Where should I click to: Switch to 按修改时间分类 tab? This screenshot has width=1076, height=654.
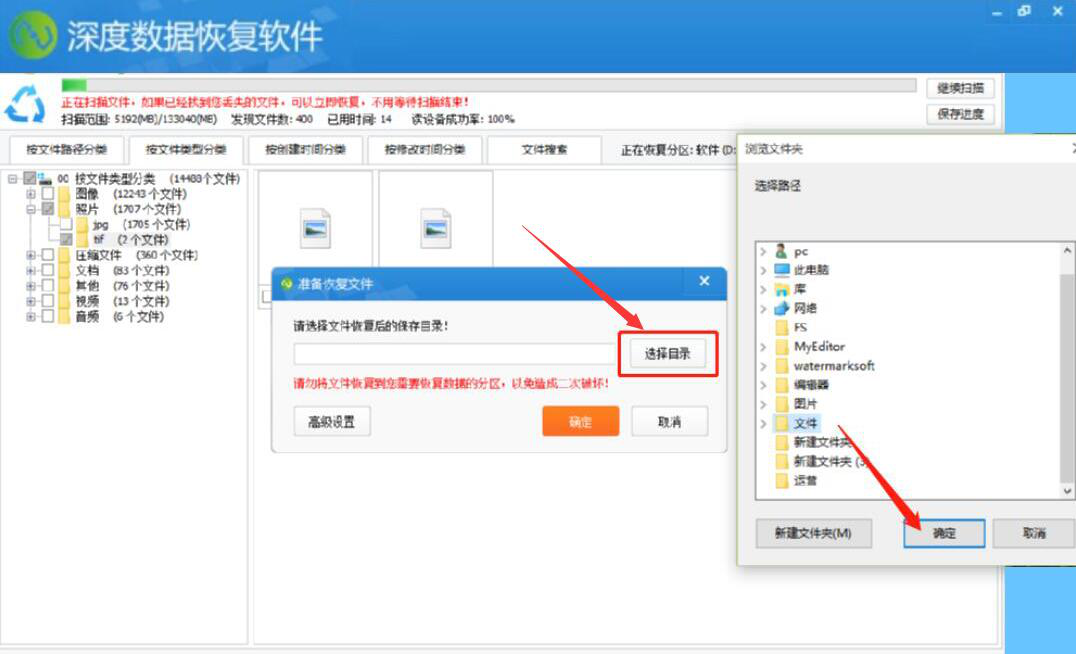[x=425, y=150]
